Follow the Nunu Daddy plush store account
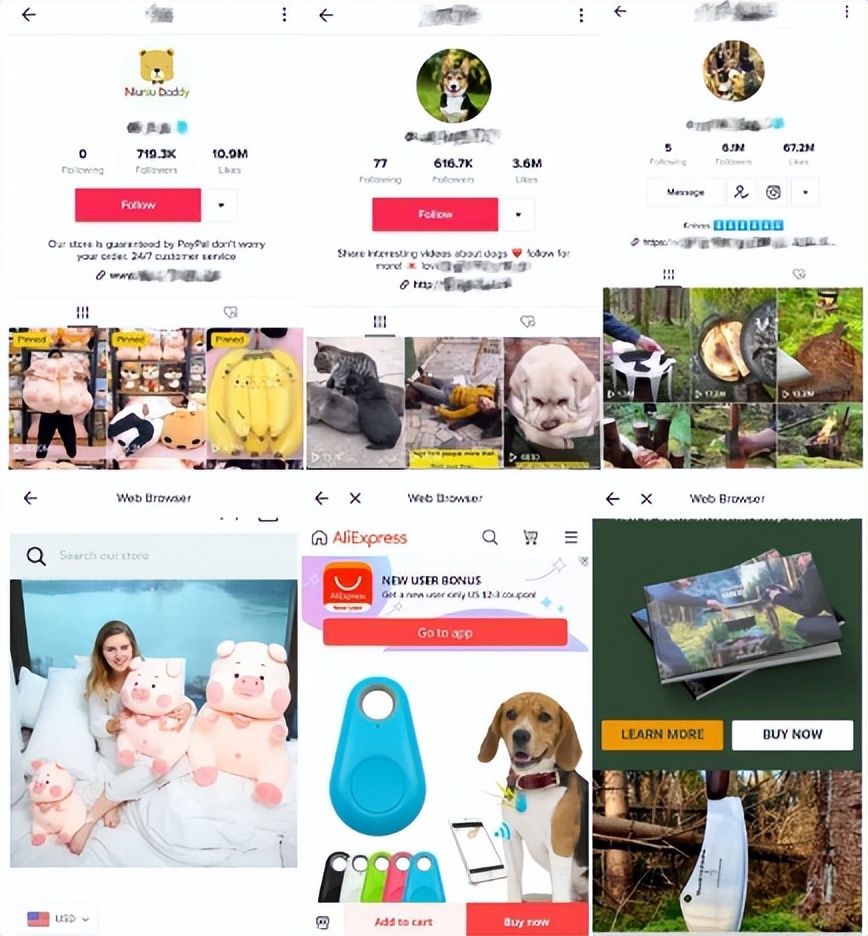Screen dimensions: 868x936 point(138,205)
